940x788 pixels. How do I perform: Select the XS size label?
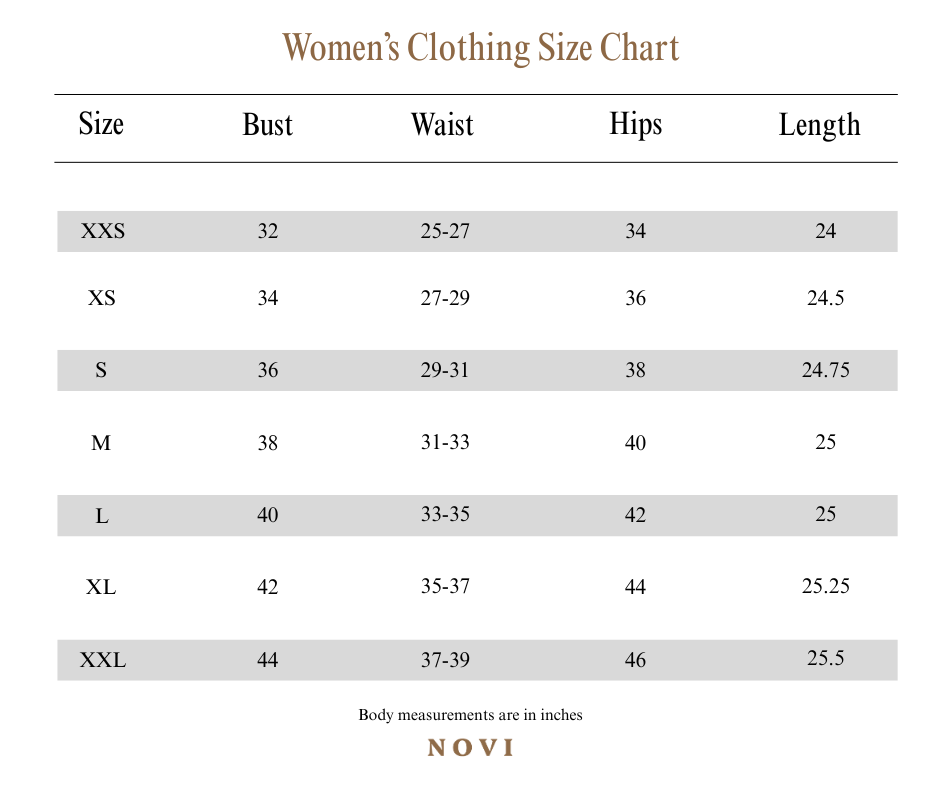coord(102,298)
